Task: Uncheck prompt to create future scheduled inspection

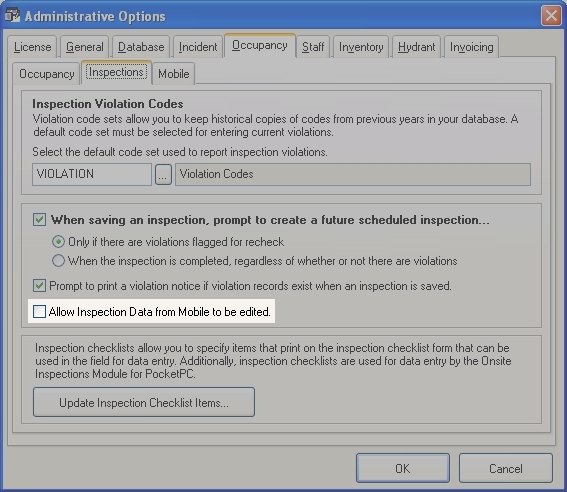Action: pos(39,219)
